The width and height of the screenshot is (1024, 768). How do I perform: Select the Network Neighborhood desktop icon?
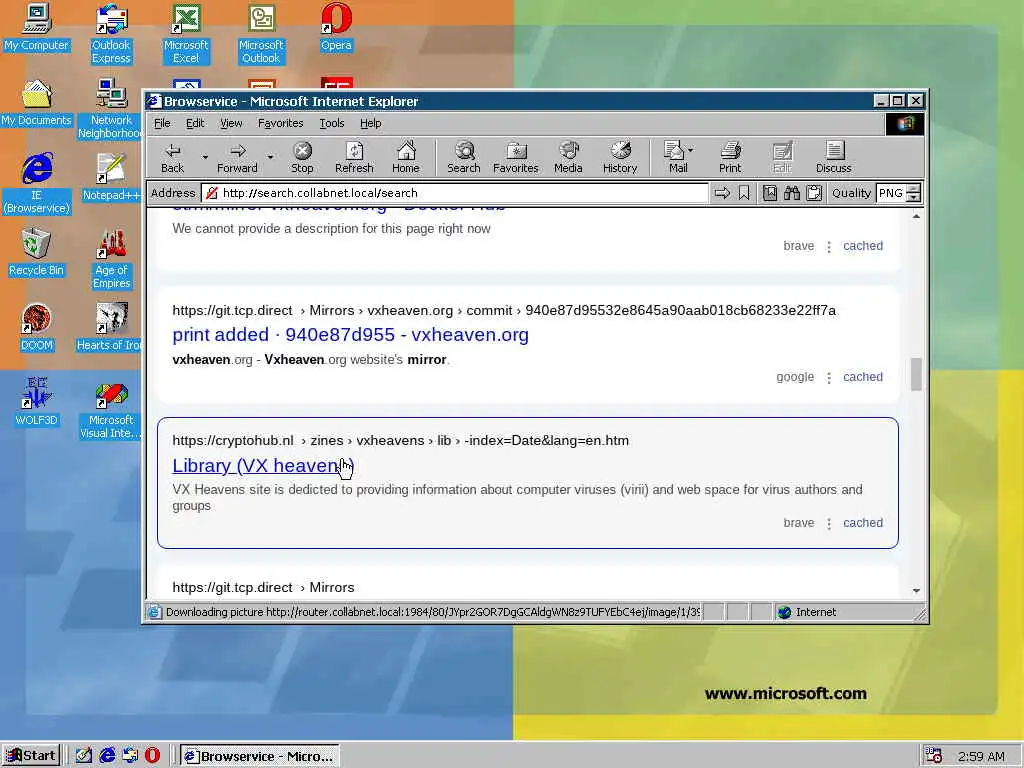110,109
